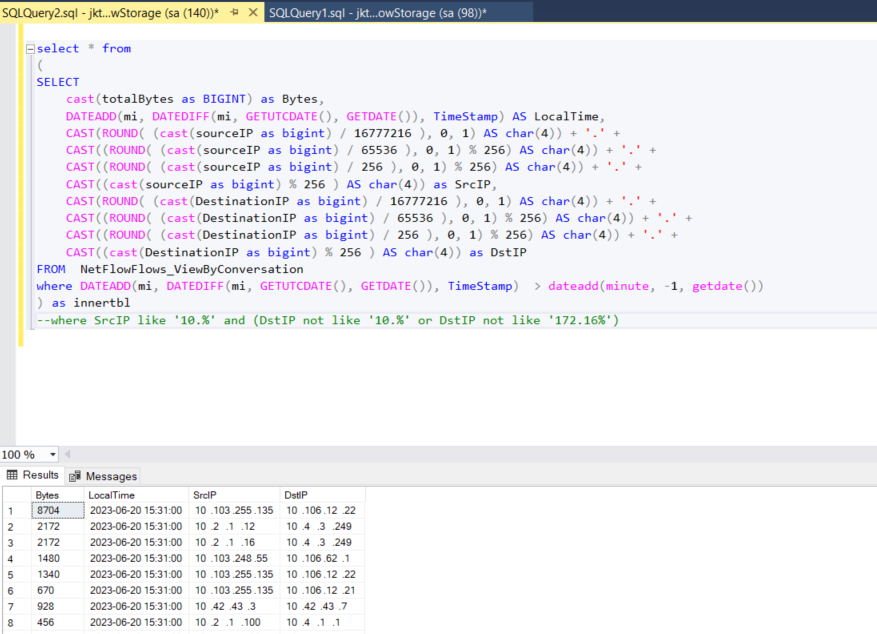The image size is (877, 634).
Task: Select the Bytes column header
Action: 58,495
